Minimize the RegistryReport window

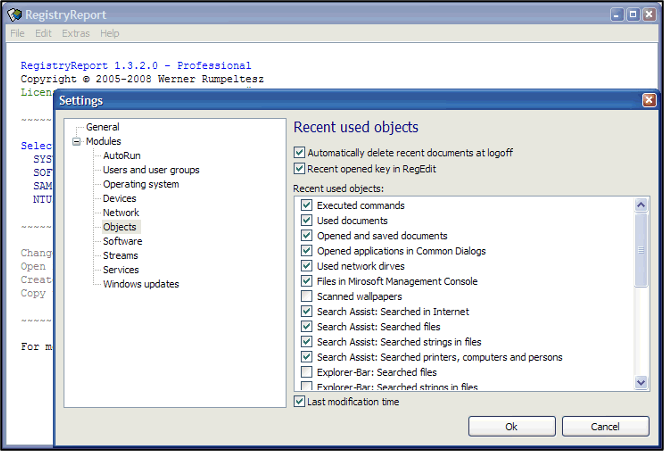coord(617,15)
